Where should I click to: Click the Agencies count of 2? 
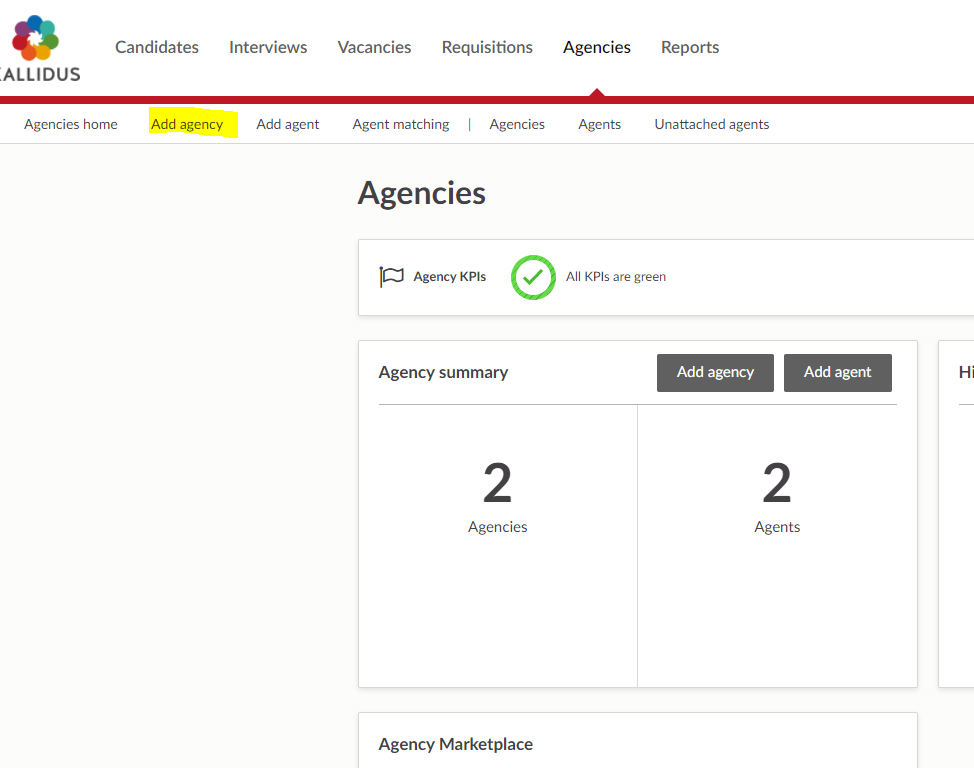[497, 484]
